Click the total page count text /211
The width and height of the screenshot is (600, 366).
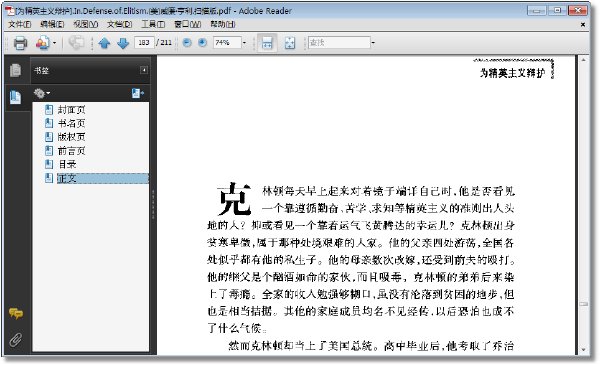coord(164,42)
